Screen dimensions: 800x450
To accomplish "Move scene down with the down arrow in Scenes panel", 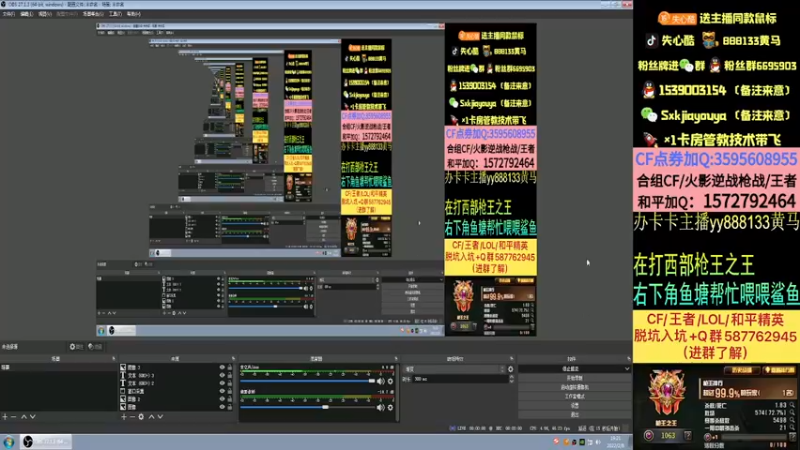I will pyautogui.click(x=33, y=417).
